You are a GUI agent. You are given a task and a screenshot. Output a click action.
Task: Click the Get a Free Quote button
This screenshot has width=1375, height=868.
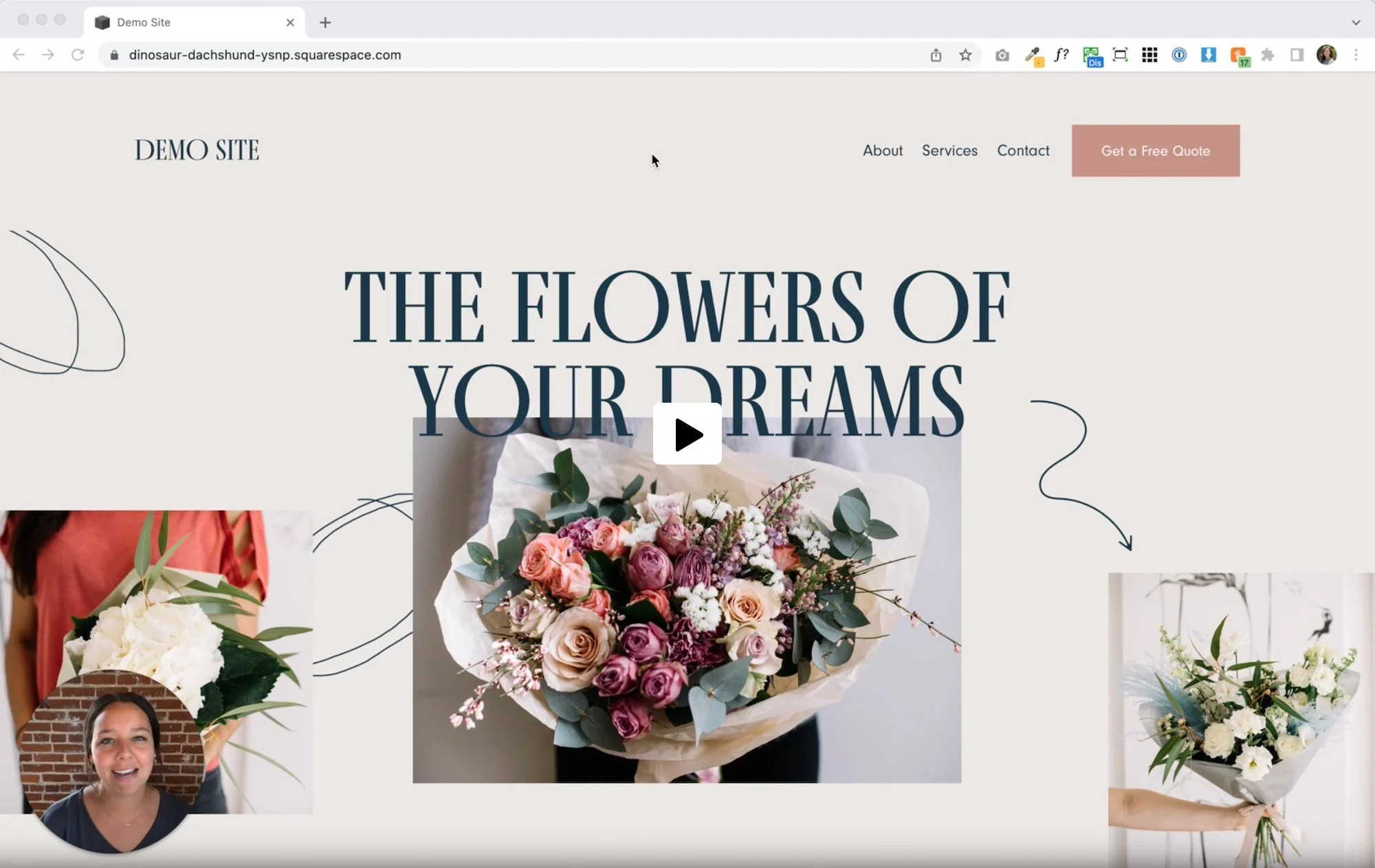tap(1155, 151)
